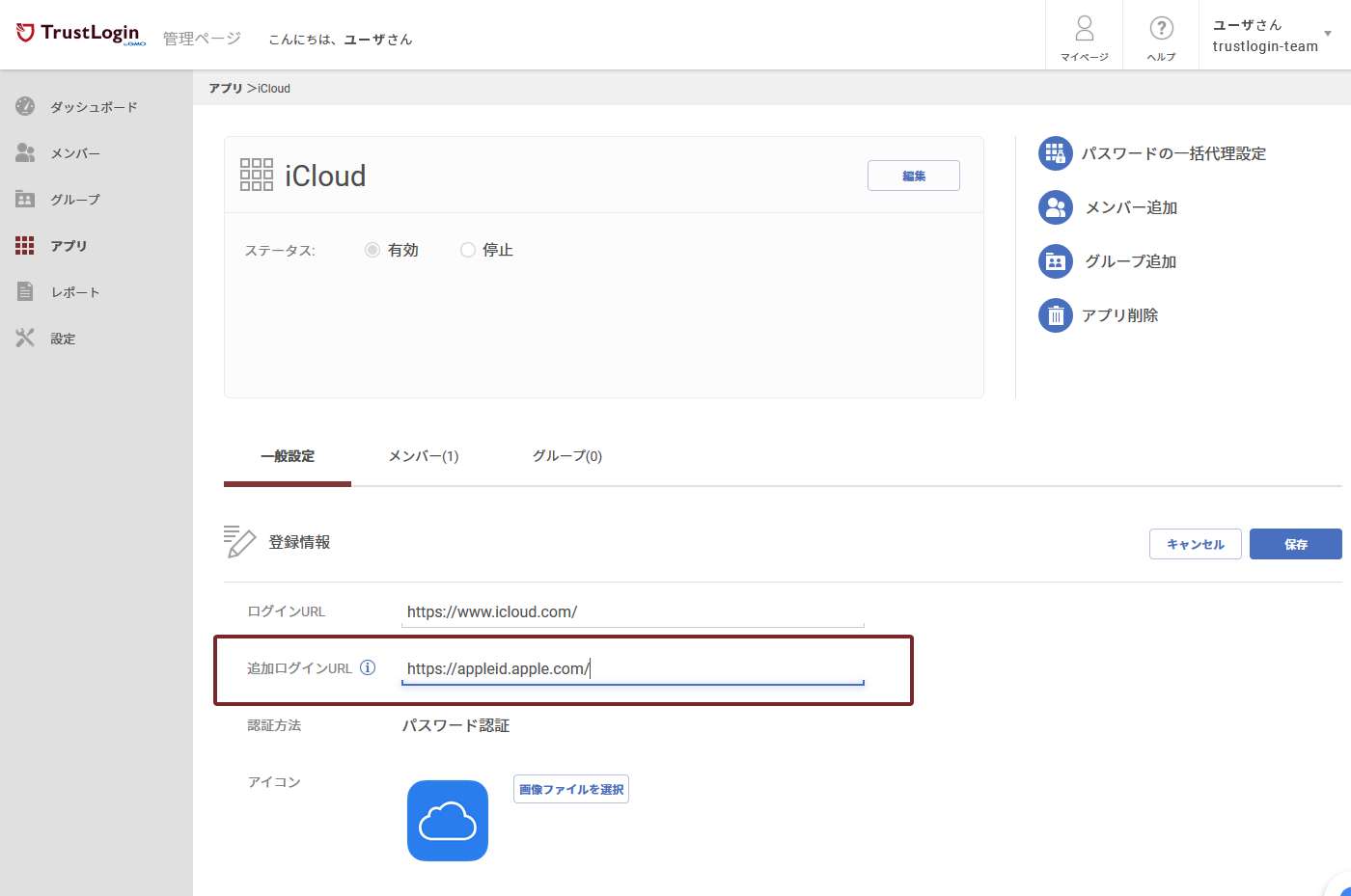
Task: Click the 編集 button for iCloud
Action: [913, 176]
